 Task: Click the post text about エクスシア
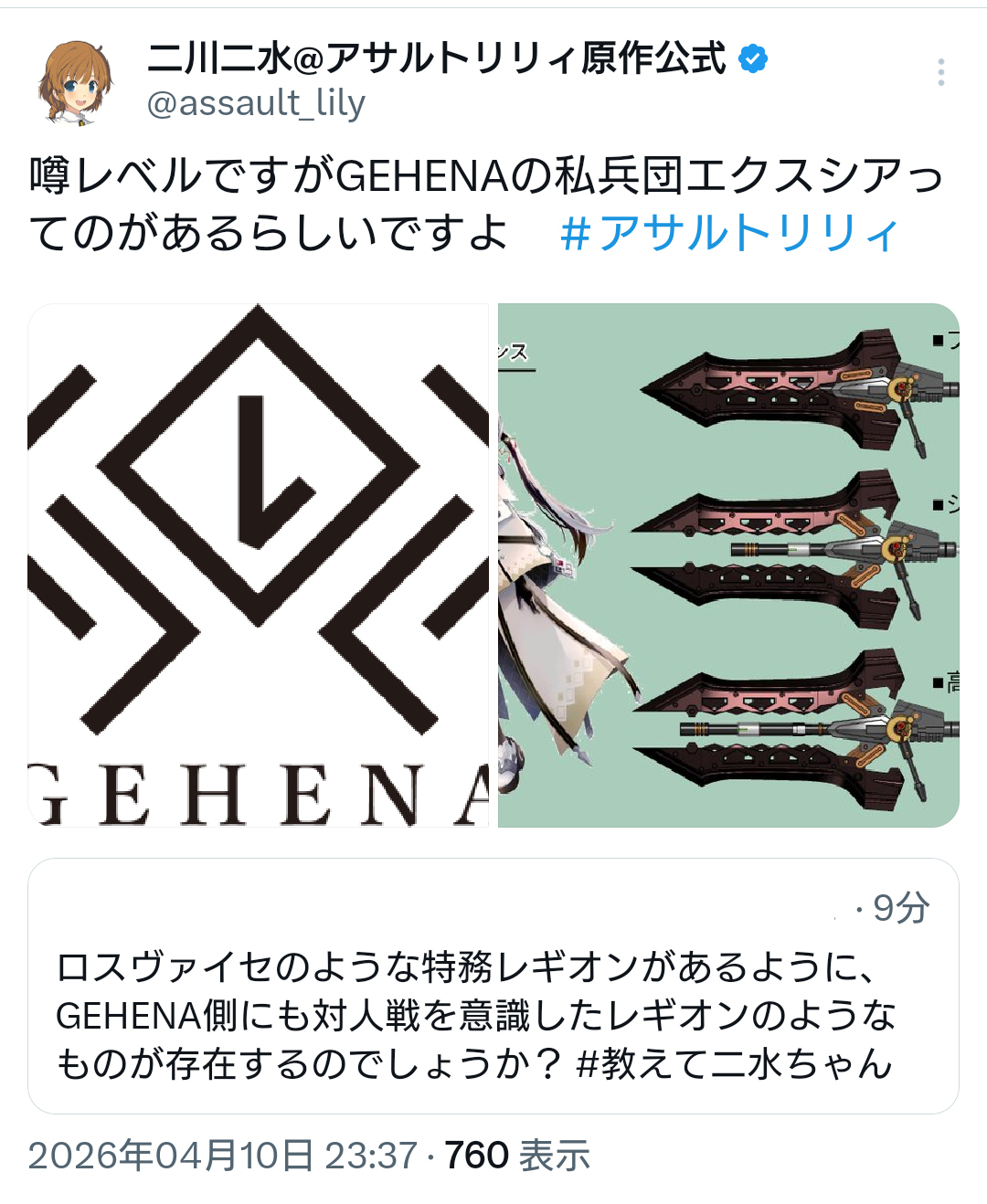tap(486, 204)
